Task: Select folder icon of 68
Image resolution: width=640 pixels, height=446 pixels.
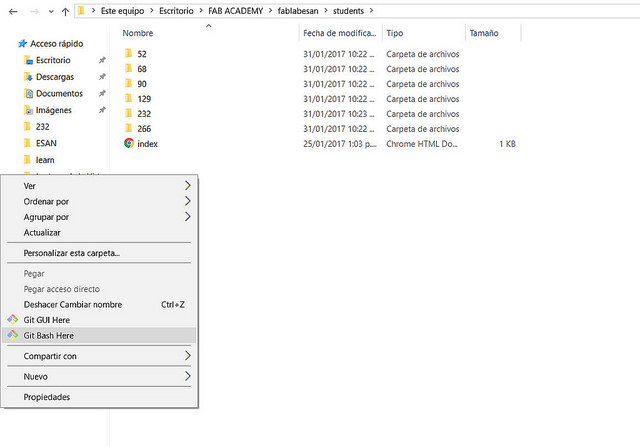Action: coord(129,68)
